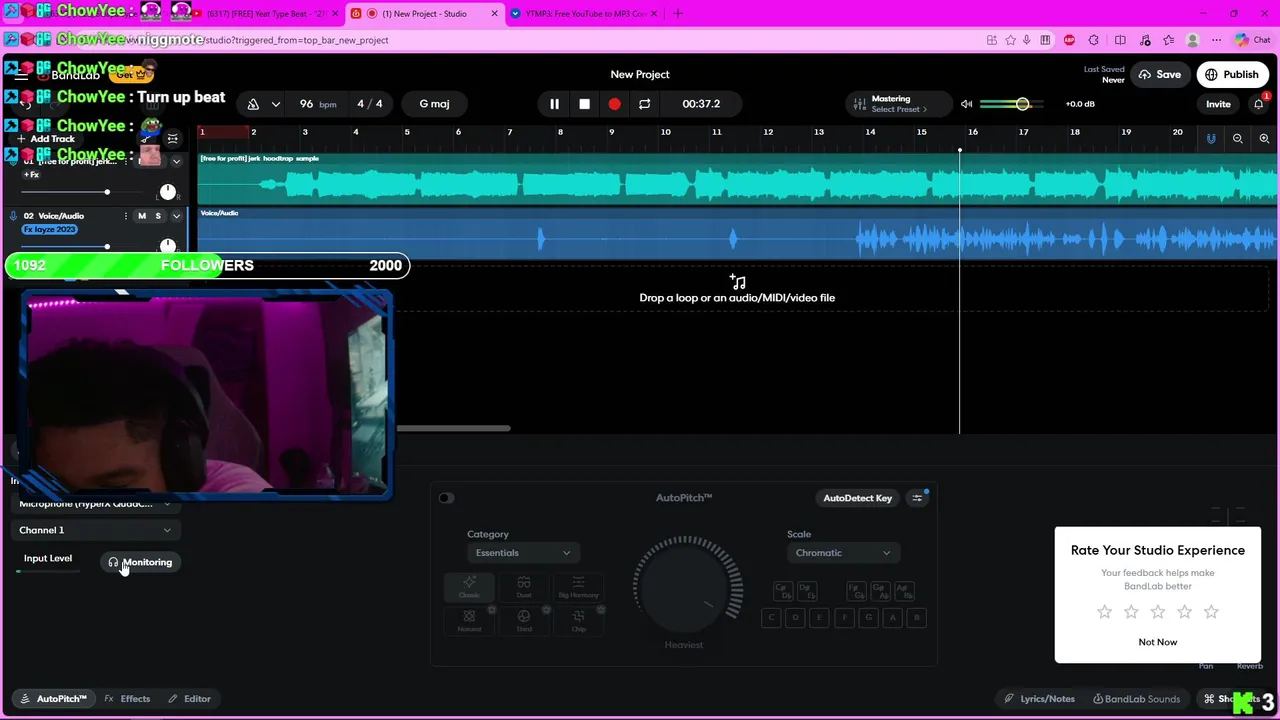Pause playback with the pause button

click(x=554, y=104)
